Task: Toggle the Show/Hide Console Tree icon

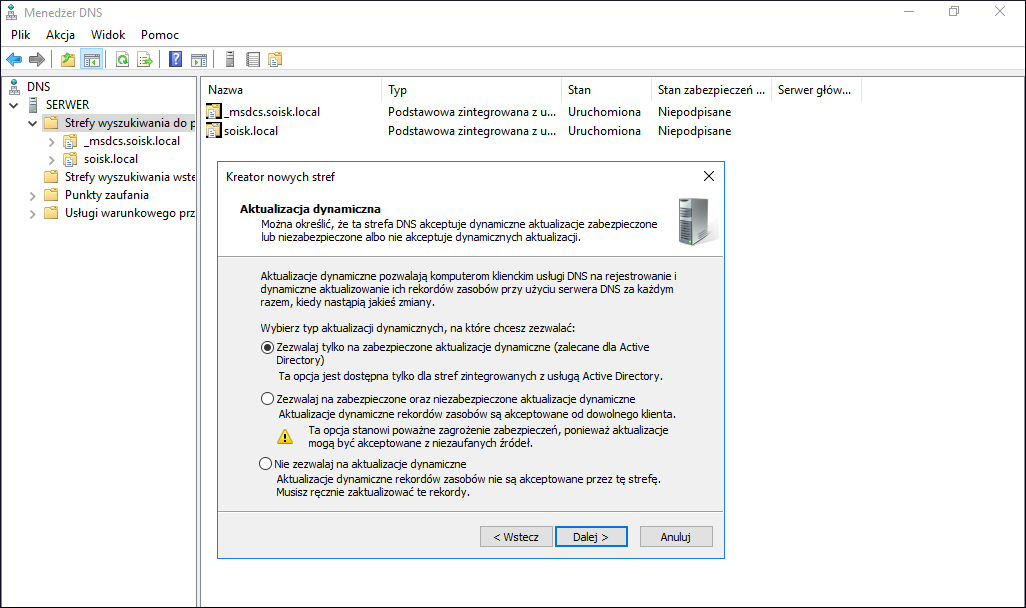Action: pos(92,60)
